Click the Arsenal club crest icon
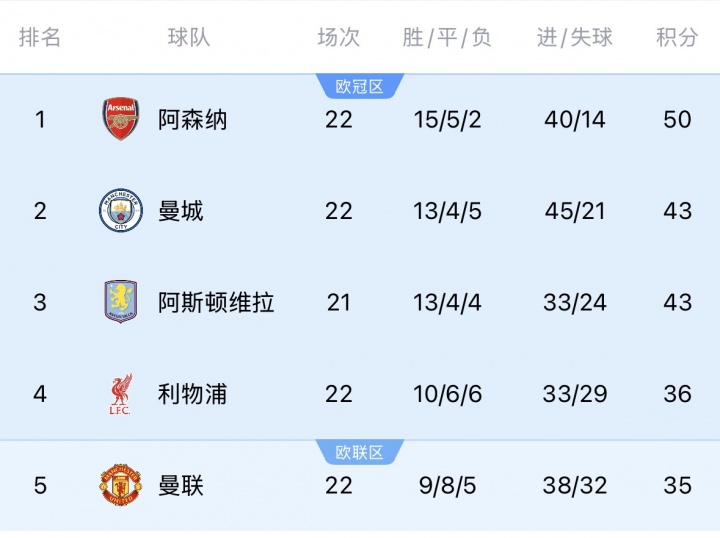 coord(121,119)
